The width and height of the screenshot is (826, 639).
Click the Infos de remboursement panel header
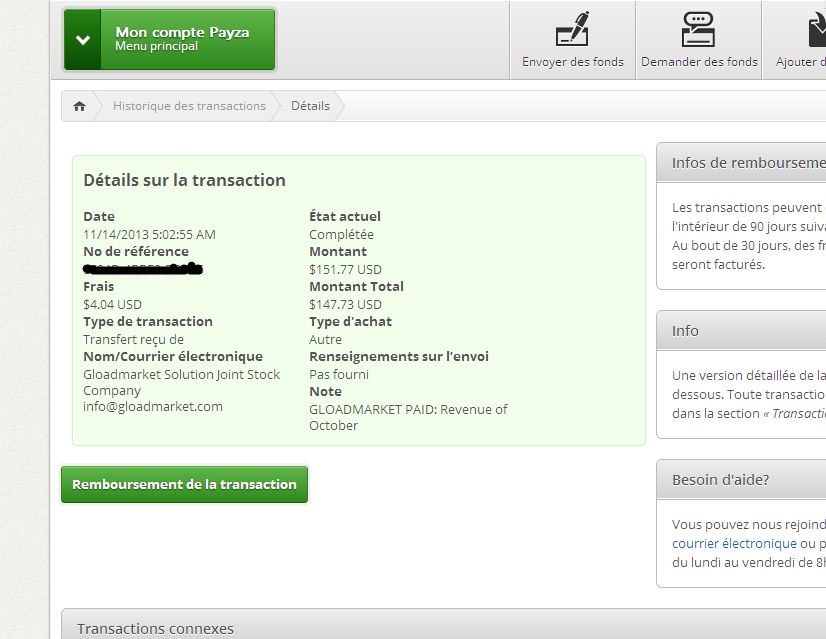[x=741, y=163]
